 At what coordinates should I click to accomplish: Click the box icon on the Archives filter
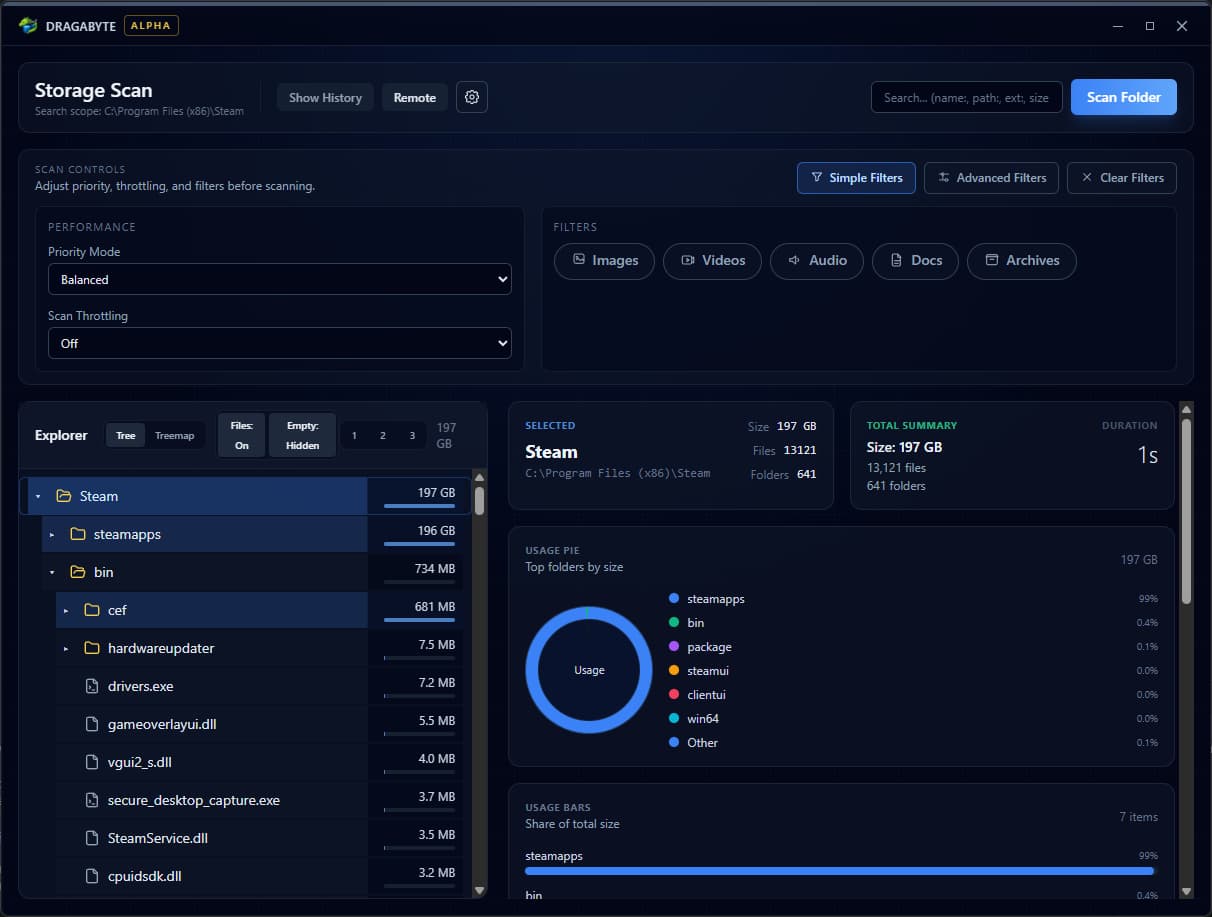992,260
